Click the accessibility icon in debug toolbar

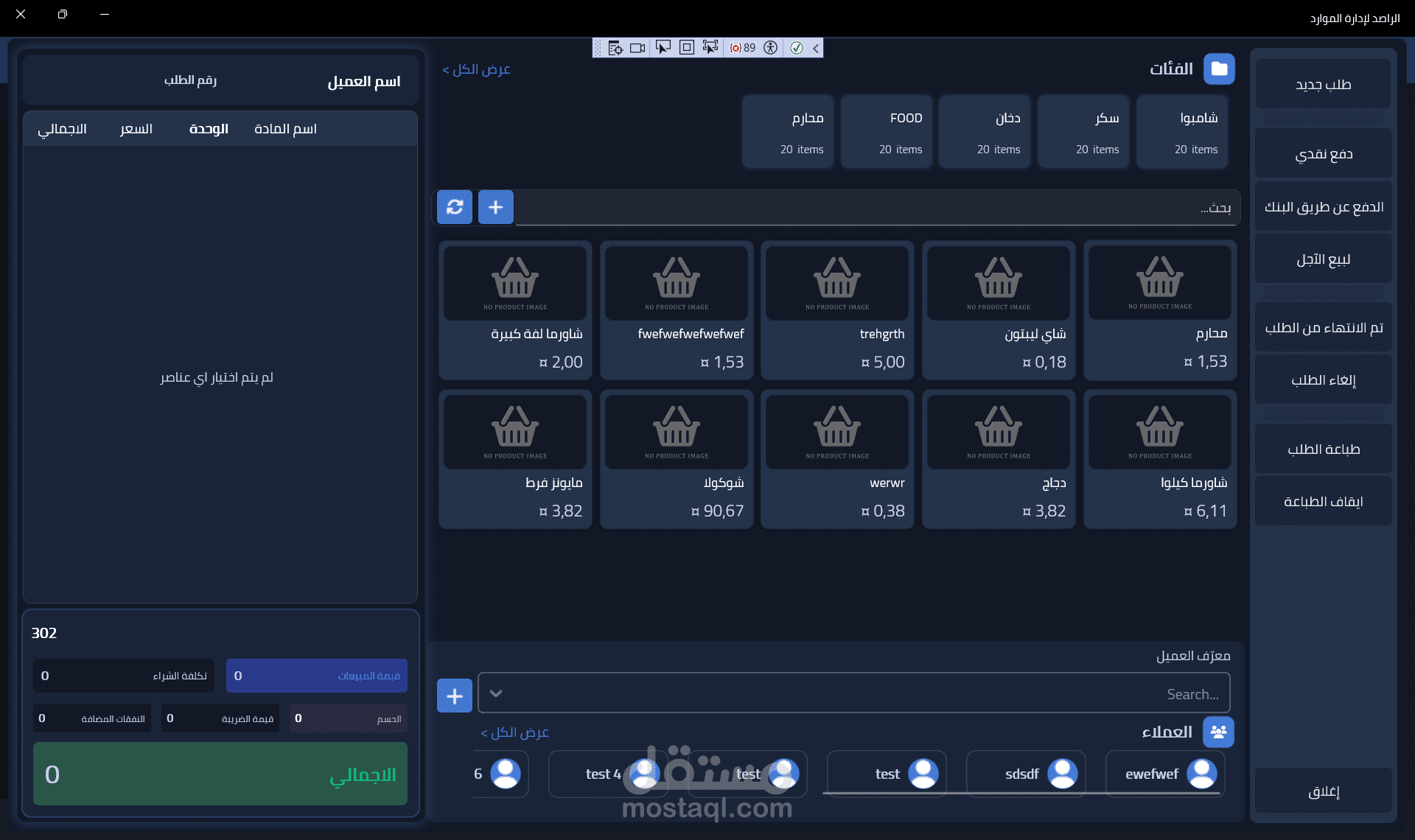pyautogui.click(x=771, y=48)
